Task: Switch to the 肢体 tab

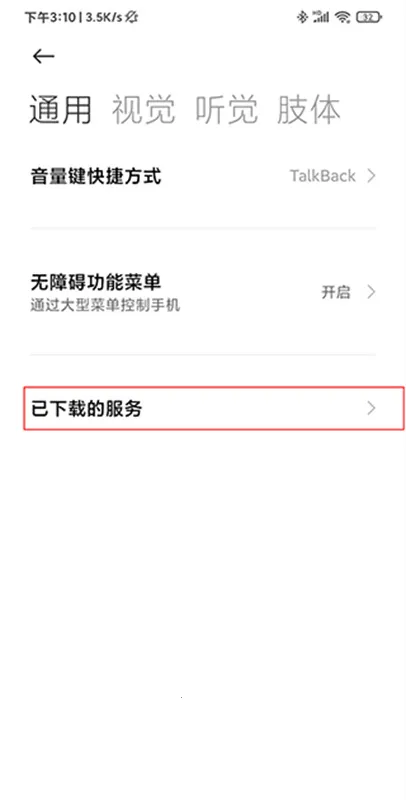Action: (309, 109)
